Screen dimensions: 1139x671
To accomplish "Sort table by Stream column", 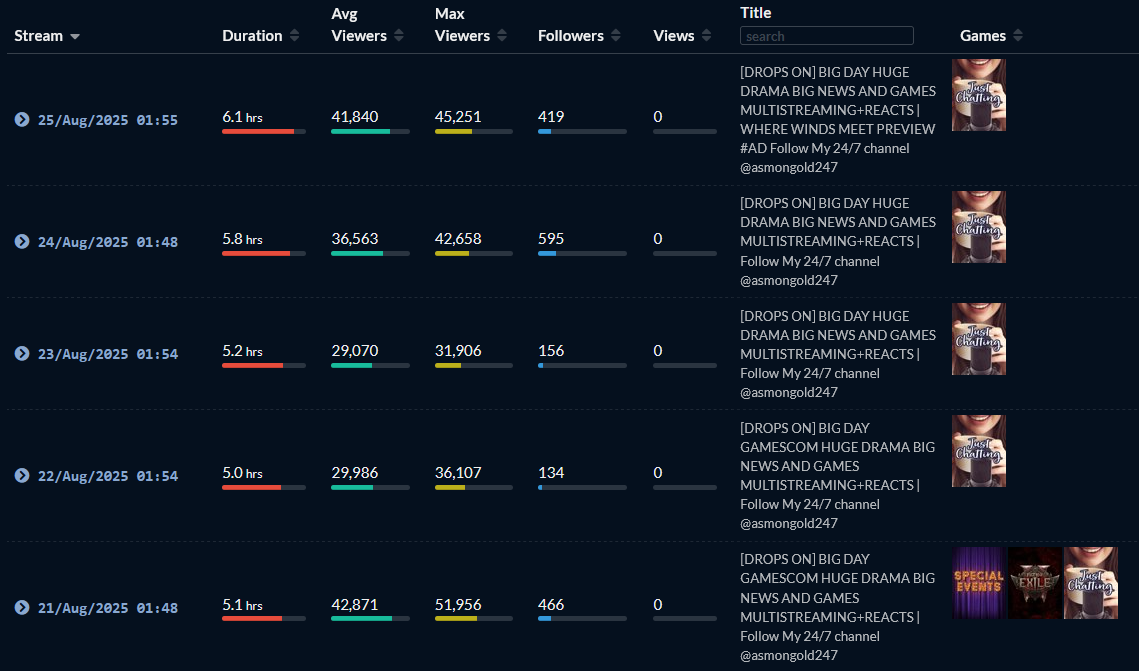I will (x=47, y=36).
